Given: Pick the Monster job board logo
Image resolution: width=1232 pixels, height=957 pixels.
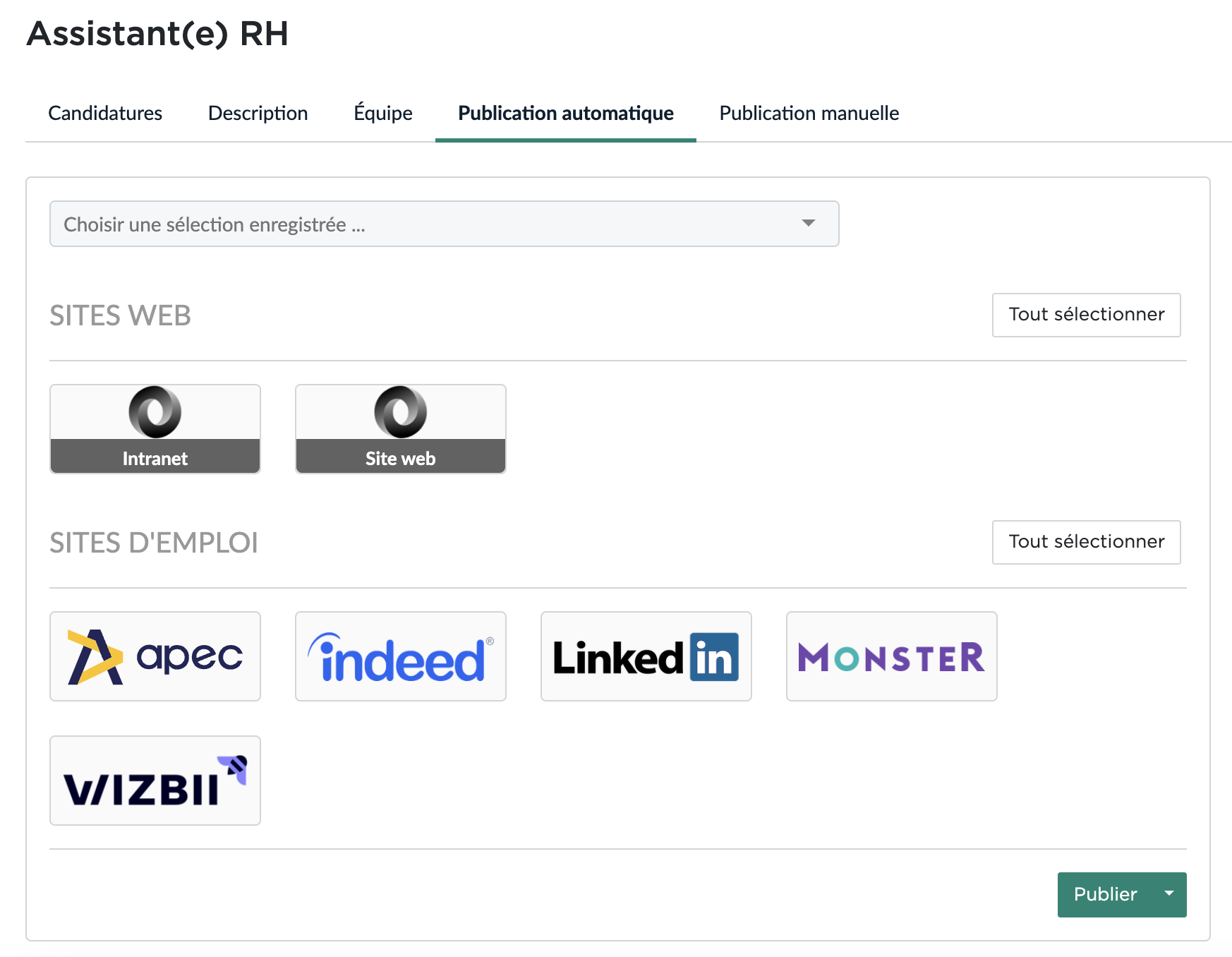Looking at the screenshot, I should (x=892, y=656).
